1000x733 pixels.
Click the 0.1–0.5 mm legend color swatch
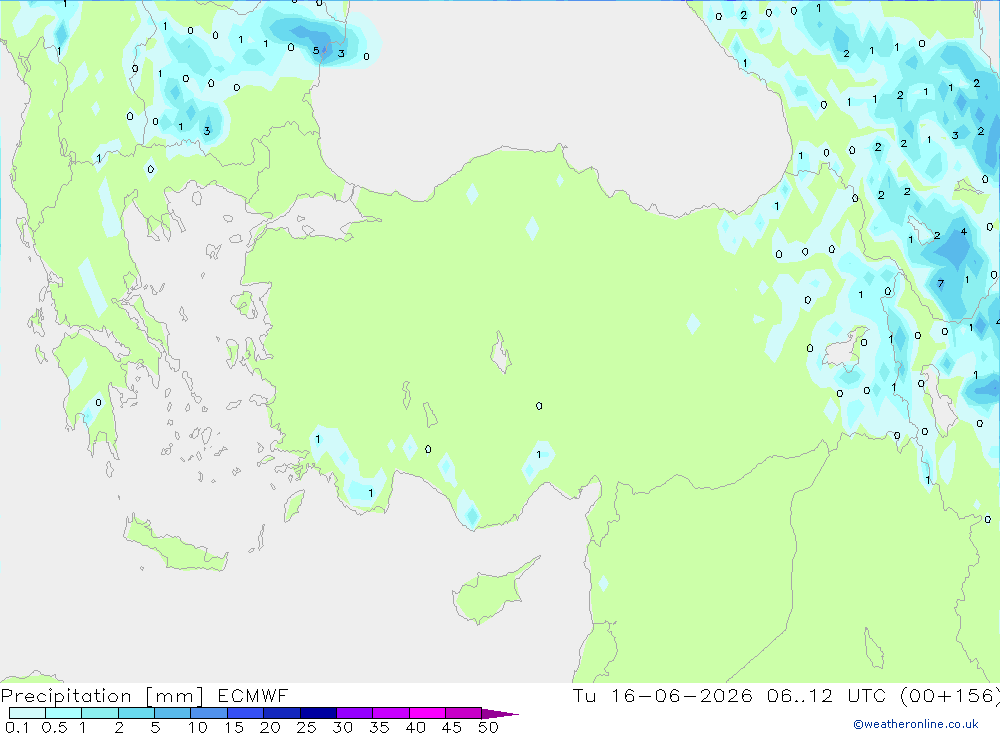tap(27, 713)
